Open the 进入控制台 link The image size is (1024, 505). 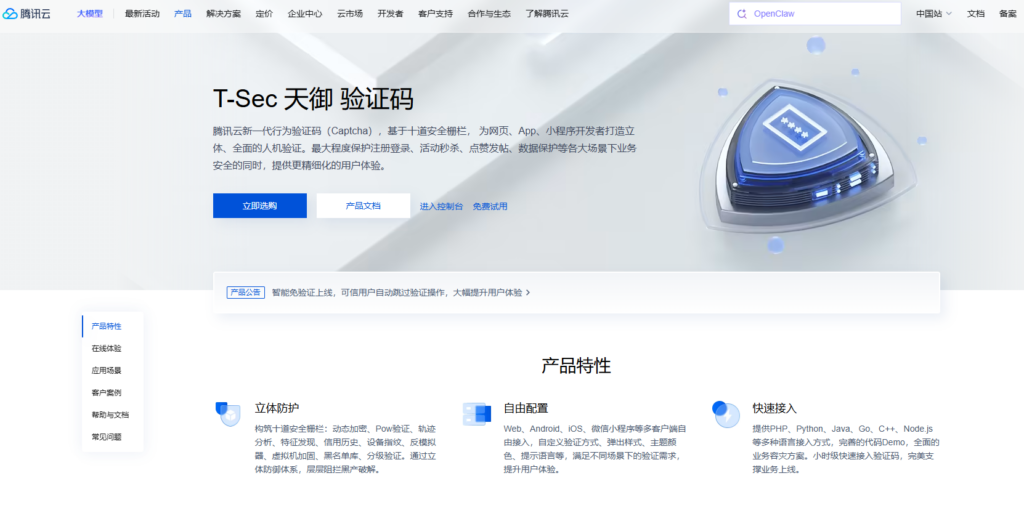[x=441, y=206]
